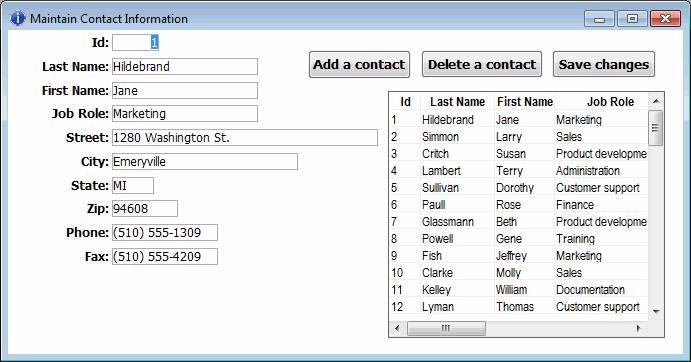The image size is (691, 362).
Task: Select row 12 for Lyman Thomas
Action: coord(519,306)
